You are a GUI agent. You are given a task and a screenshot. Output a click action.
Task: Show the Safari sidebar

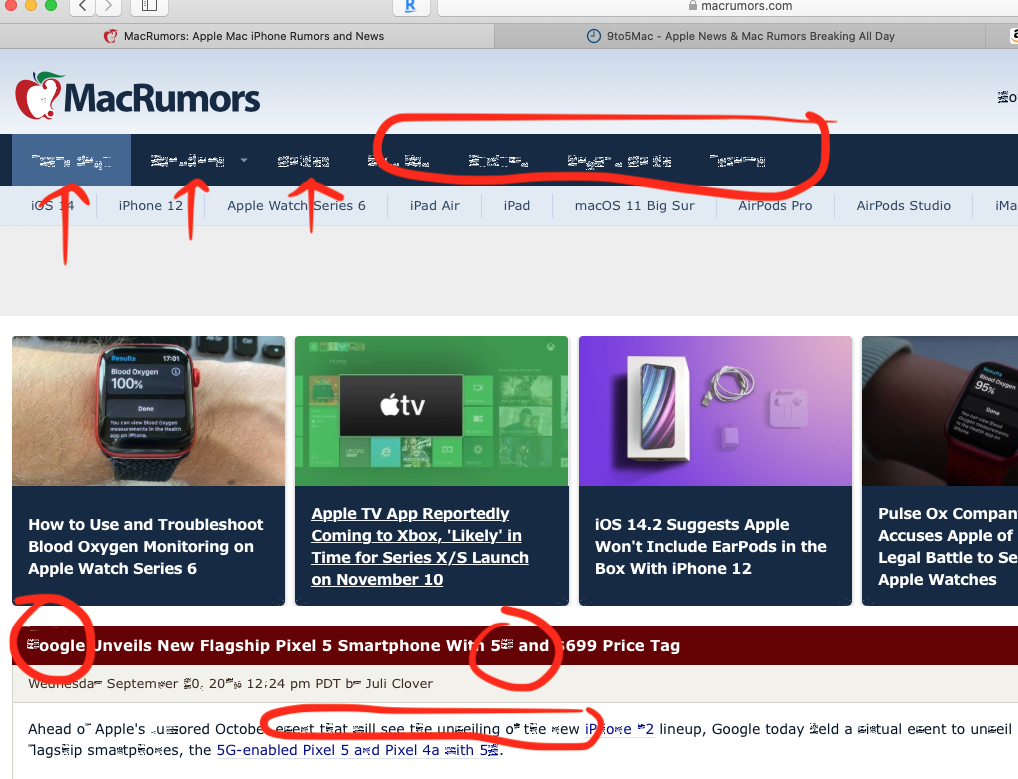point(149,6)
